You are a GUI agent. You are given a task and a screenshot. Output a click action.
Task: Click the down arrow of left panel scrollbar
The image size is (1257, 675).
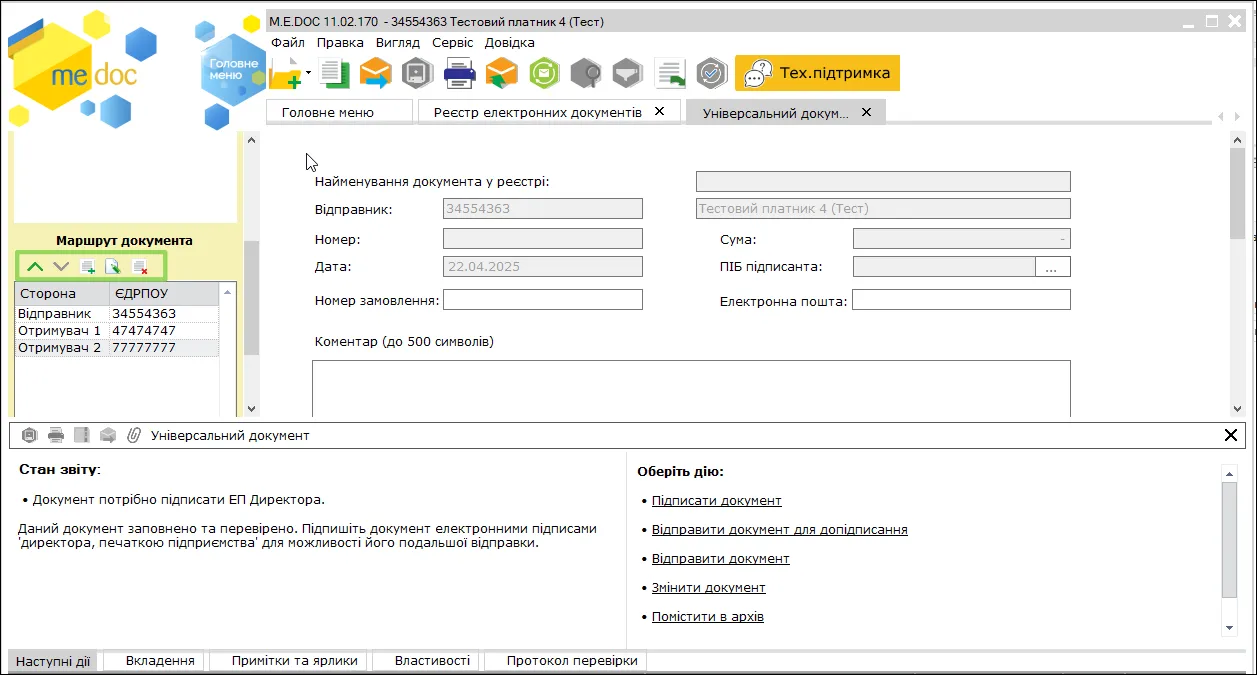[251, 408]
